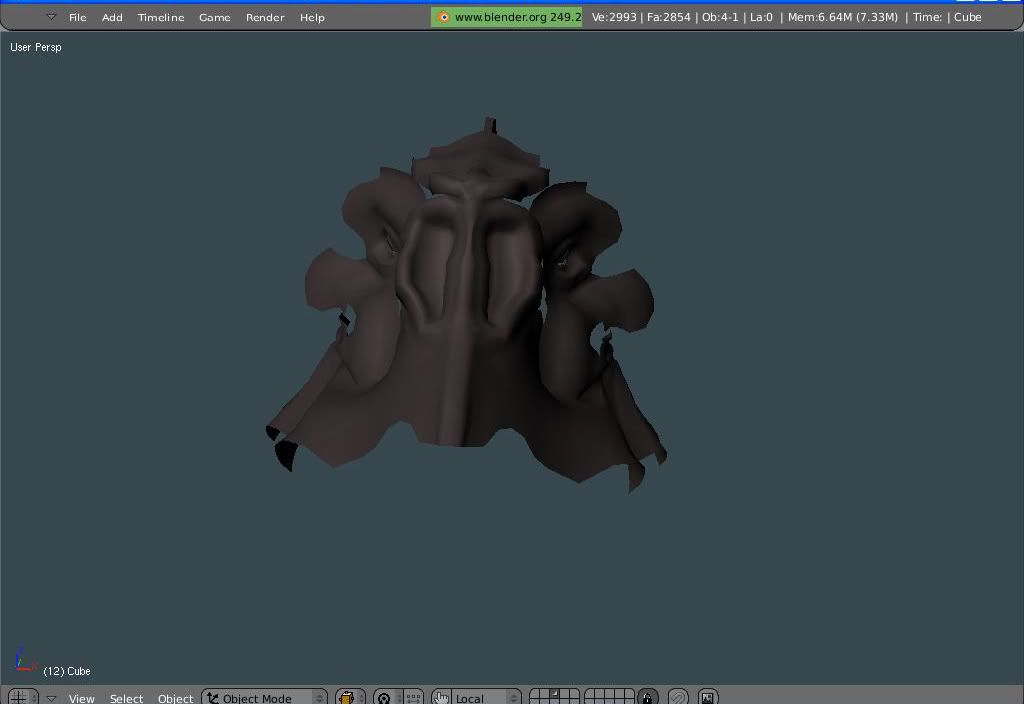The image size is (1024, 704).
Task: Open the Timeline menu
Action: tap(161, 17)
